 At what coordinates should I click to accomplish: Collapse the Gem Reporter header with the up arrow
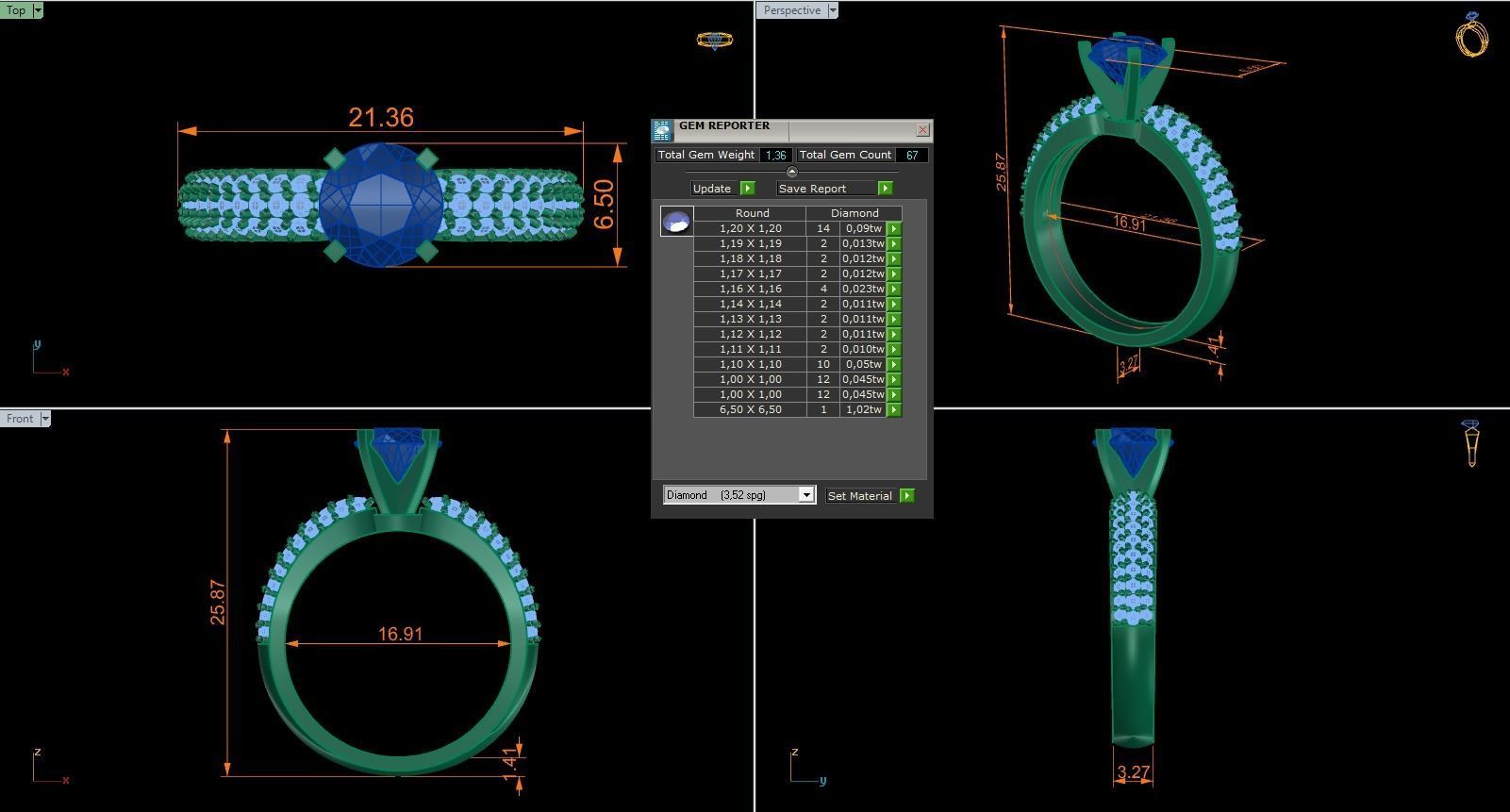coord(791,172)
